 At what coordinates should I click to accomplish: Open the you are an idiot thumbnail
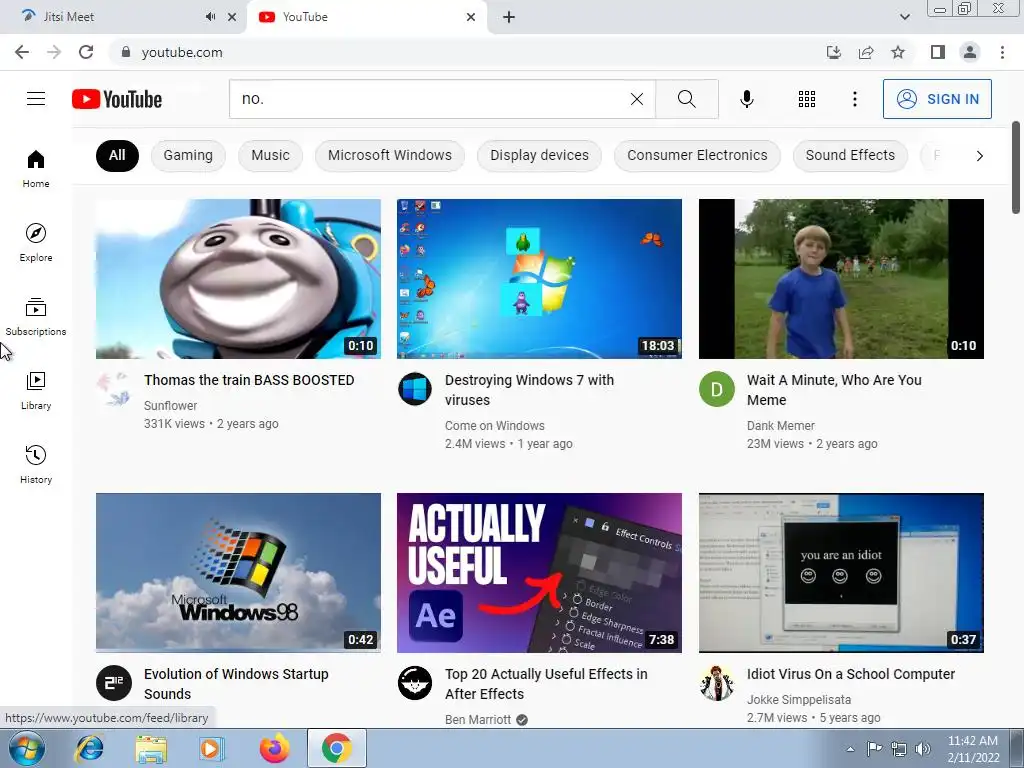click(841, 573)
